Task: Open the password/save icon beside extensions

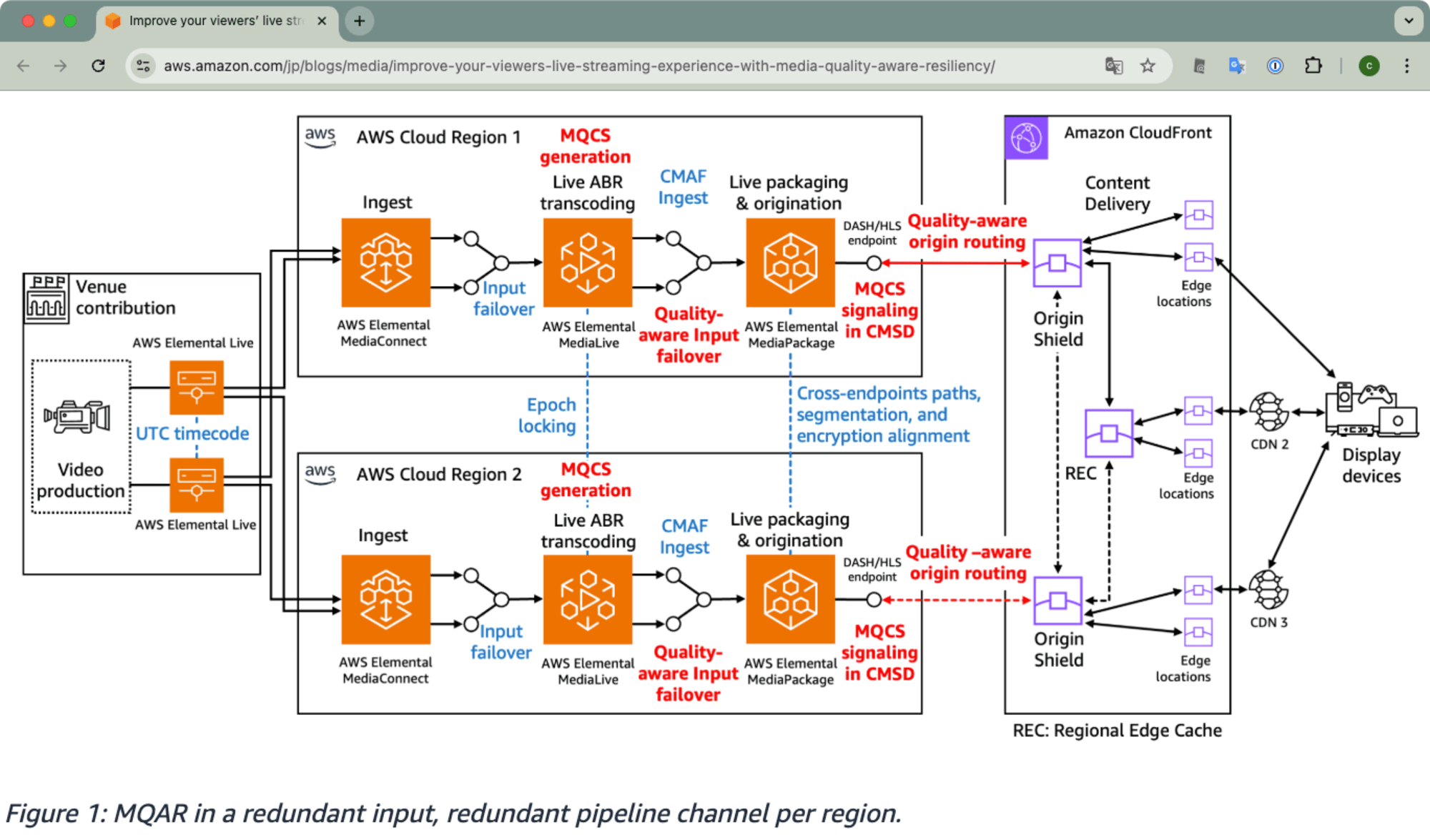Action: [x=1200, y=66]
